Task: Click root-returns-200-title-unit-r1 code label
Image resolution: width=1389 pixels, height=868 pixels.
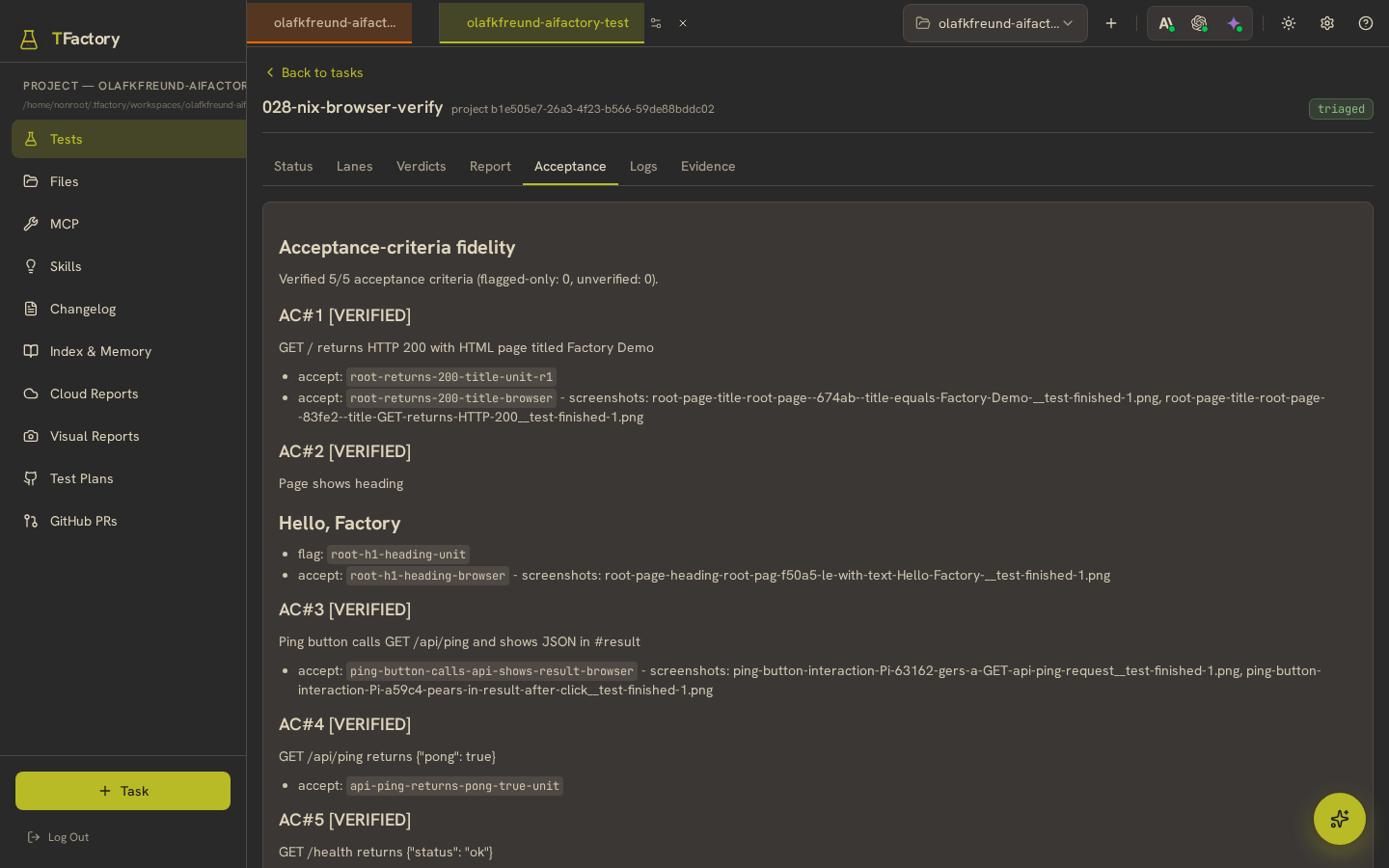Action: 451,377
